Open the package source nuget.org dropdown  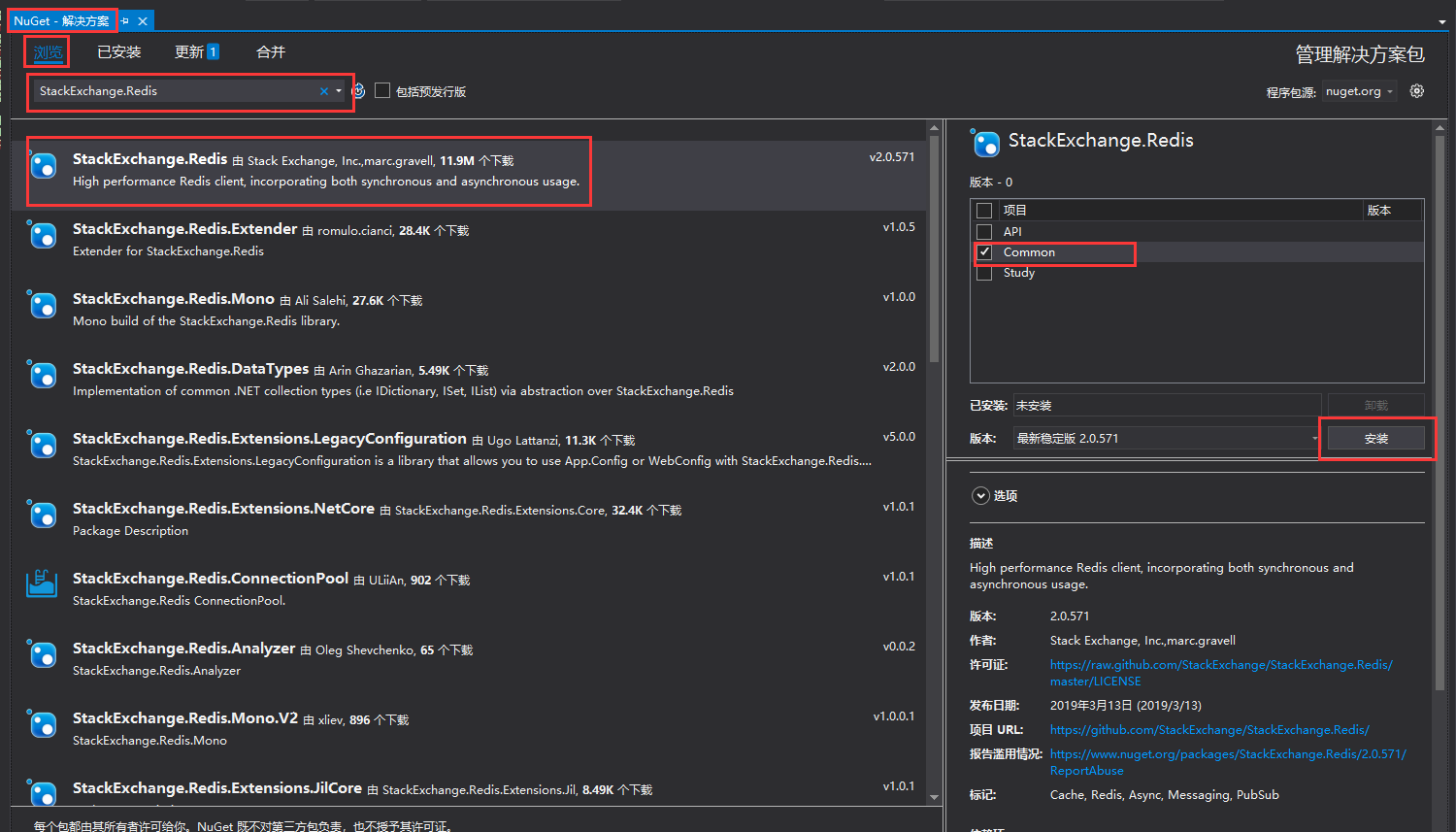[x=1359, y=91]
